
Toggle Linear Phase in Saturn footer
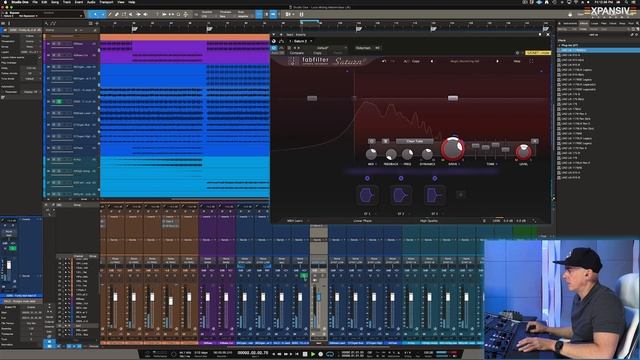362,221
